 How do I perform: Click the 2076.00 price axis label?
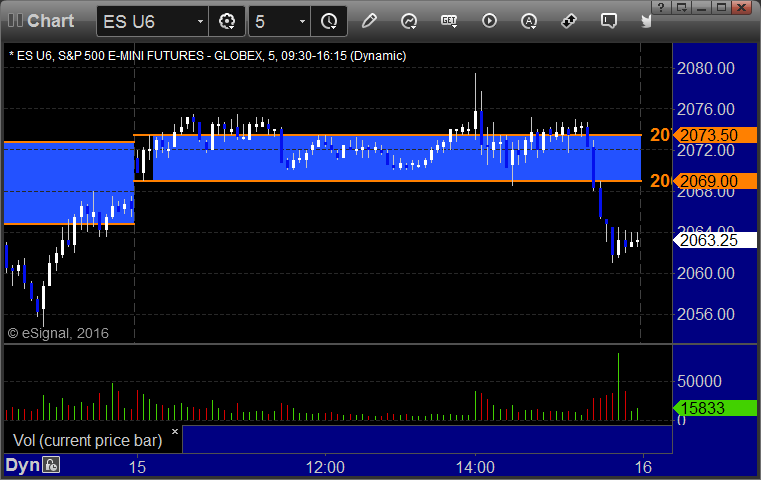coord(706,109)
